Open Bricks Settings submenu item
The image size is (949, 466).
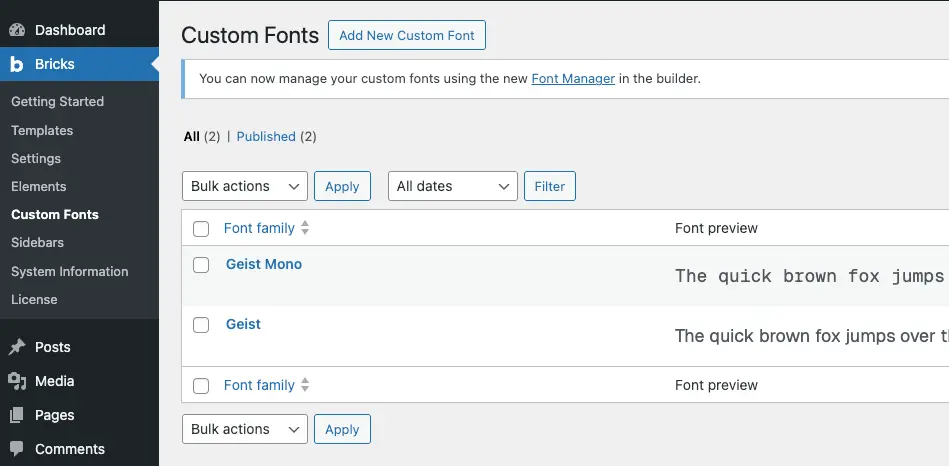[36, 159]
